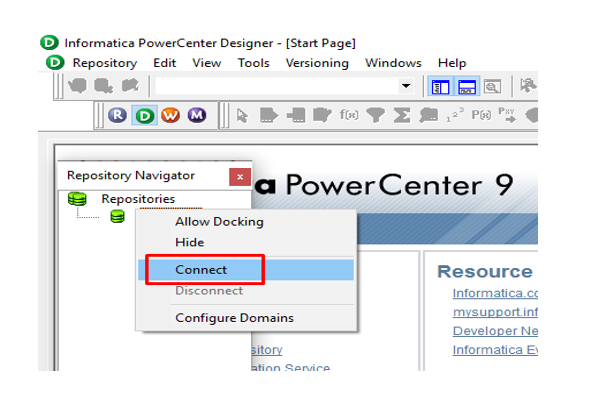Open the Help menu
596x411 pixels.
pyautogui.click(x=452, y=63)
